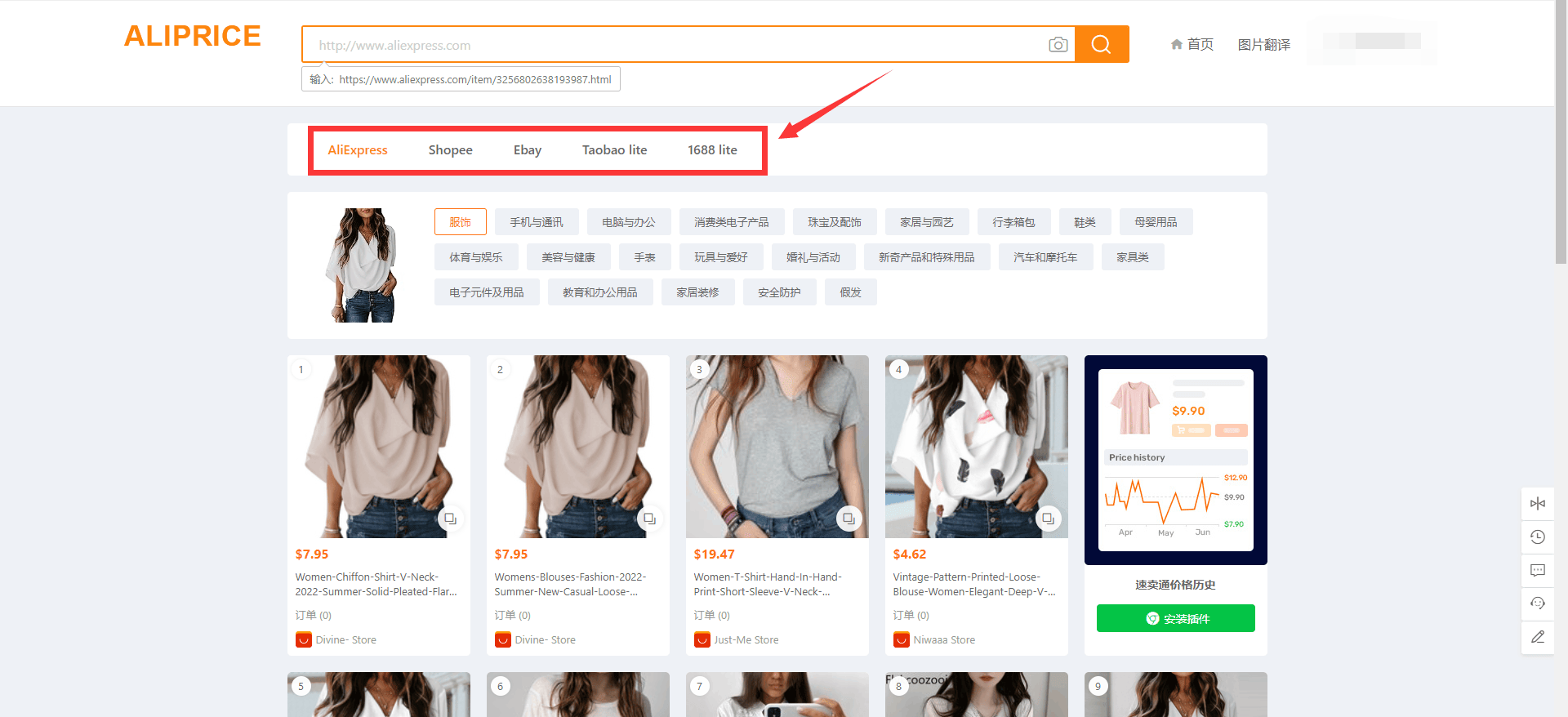Select the 服饰 category
The image size is (1568, 717).
[x=461, y=222]
